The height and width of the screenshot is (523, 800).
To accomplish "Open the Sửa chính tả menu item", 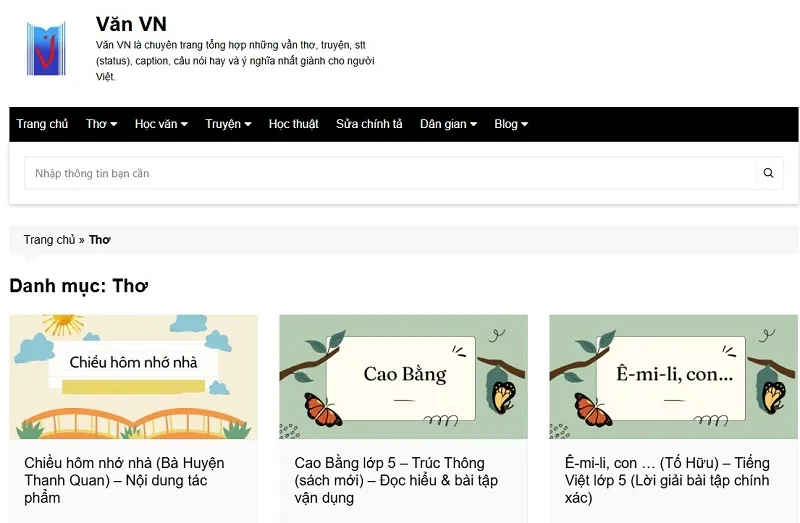I will (x=369, y=124).
